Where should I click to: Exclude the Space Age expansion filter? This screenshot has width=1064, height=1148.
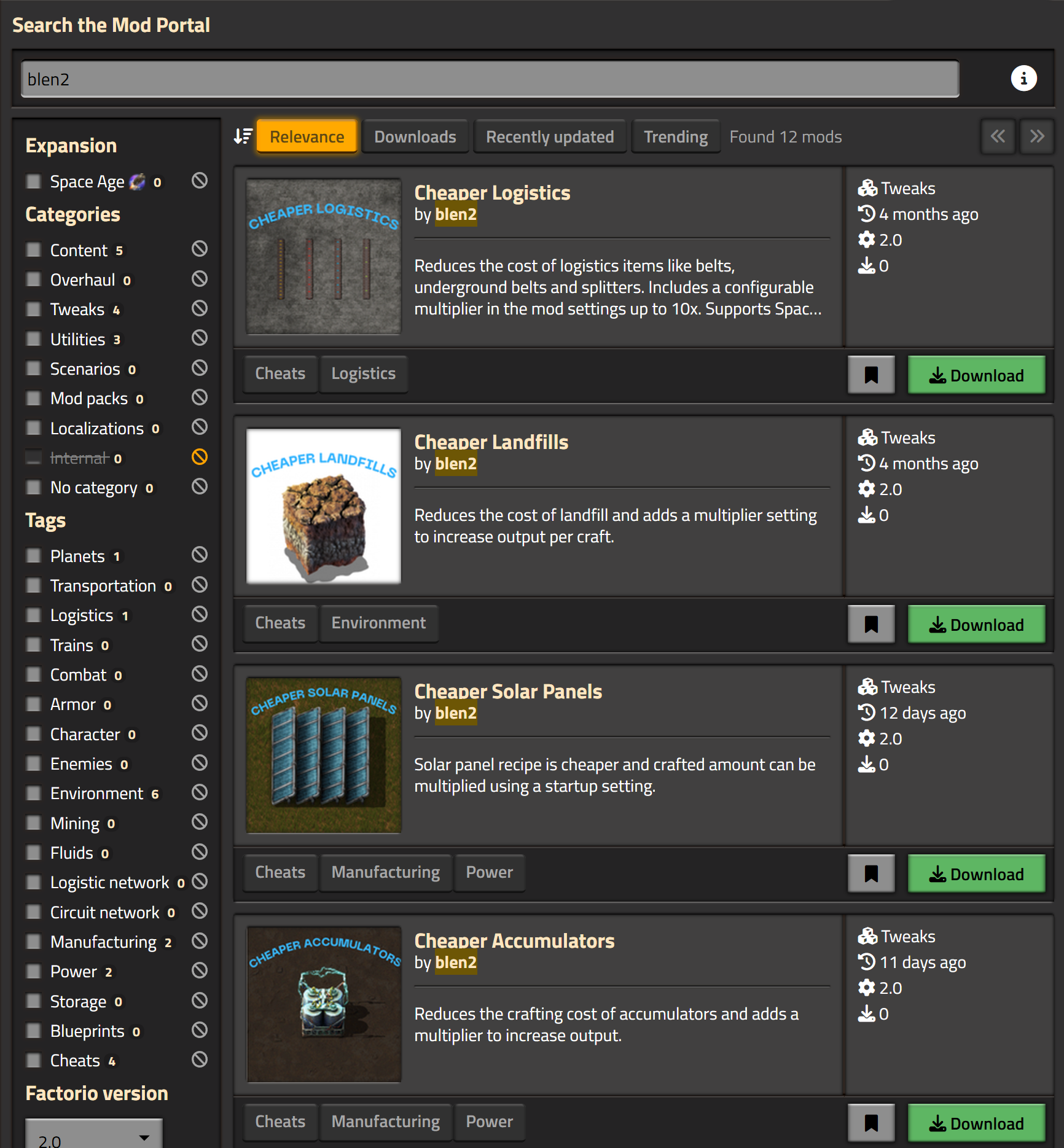(200, 181)
